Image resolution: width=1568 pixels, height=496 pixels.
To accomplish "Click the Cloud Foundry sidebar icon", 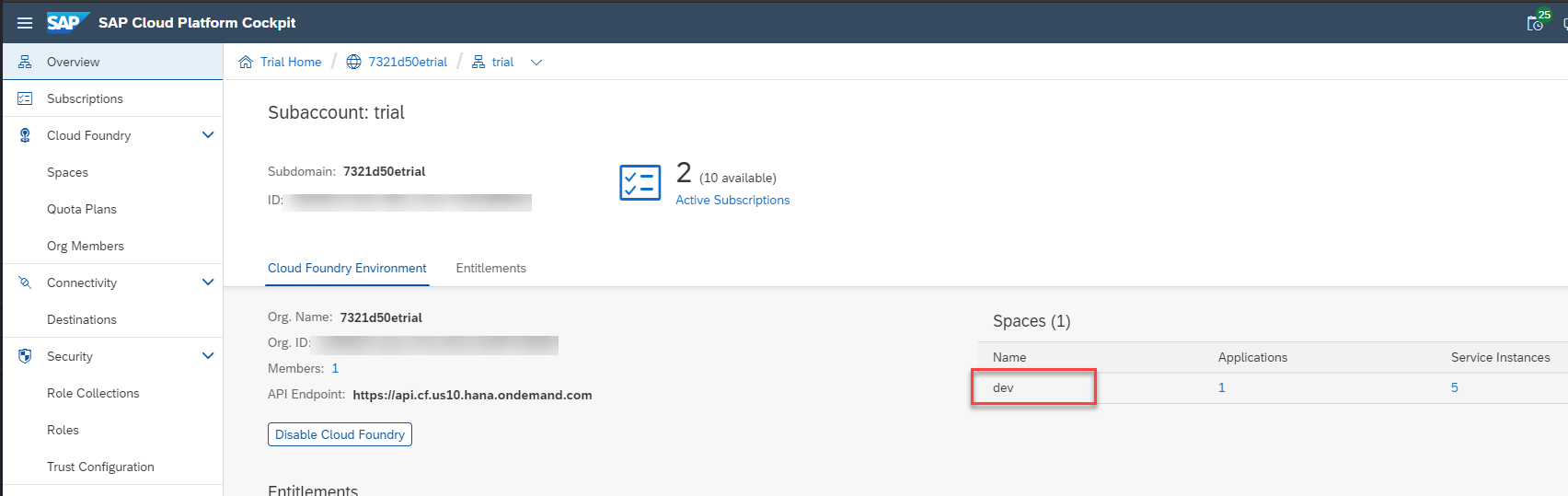I will click(25, 135).
